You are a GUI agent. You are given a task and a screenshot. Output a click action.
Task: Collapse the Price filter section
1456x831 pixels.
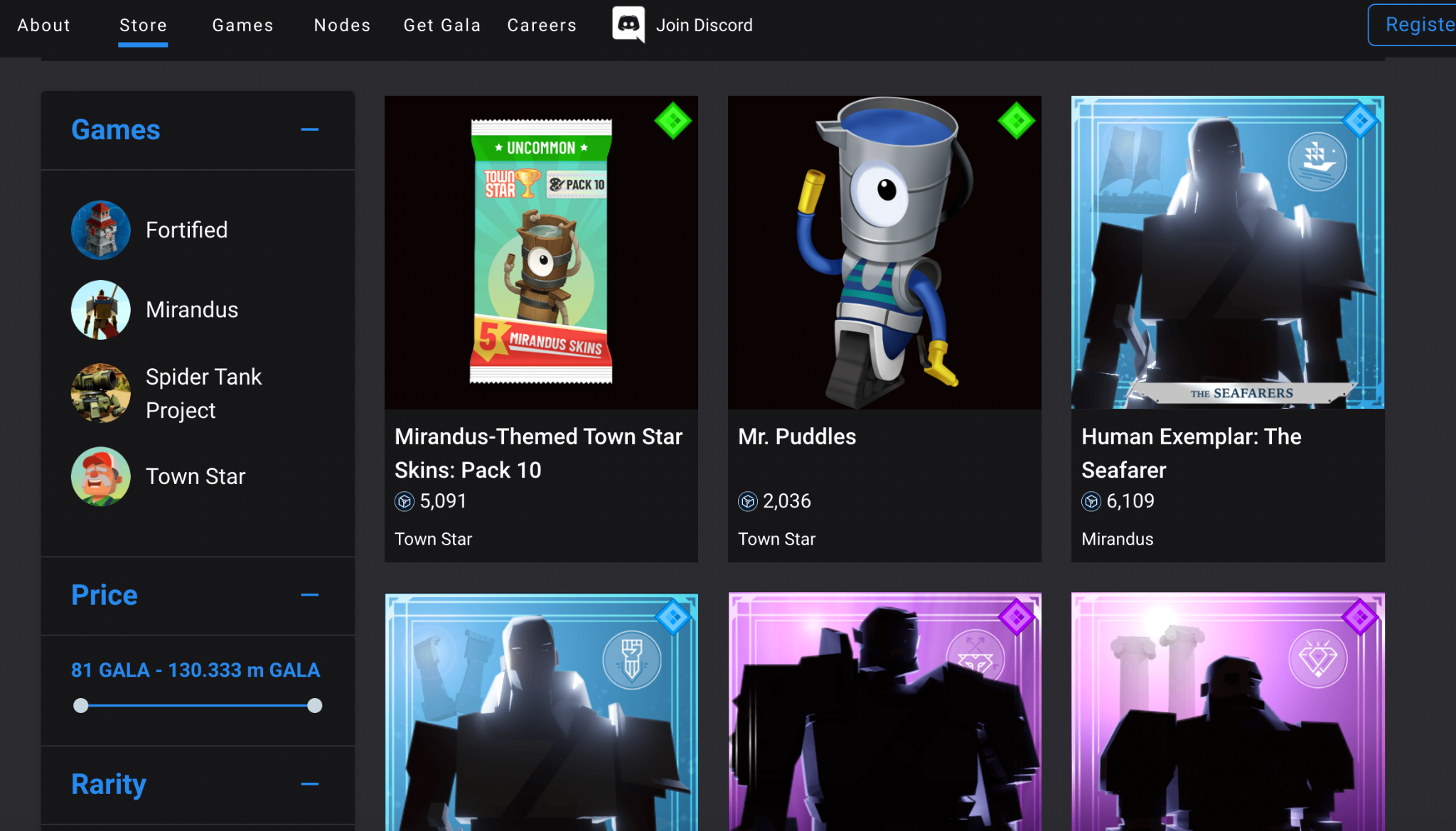coord(309,595)
